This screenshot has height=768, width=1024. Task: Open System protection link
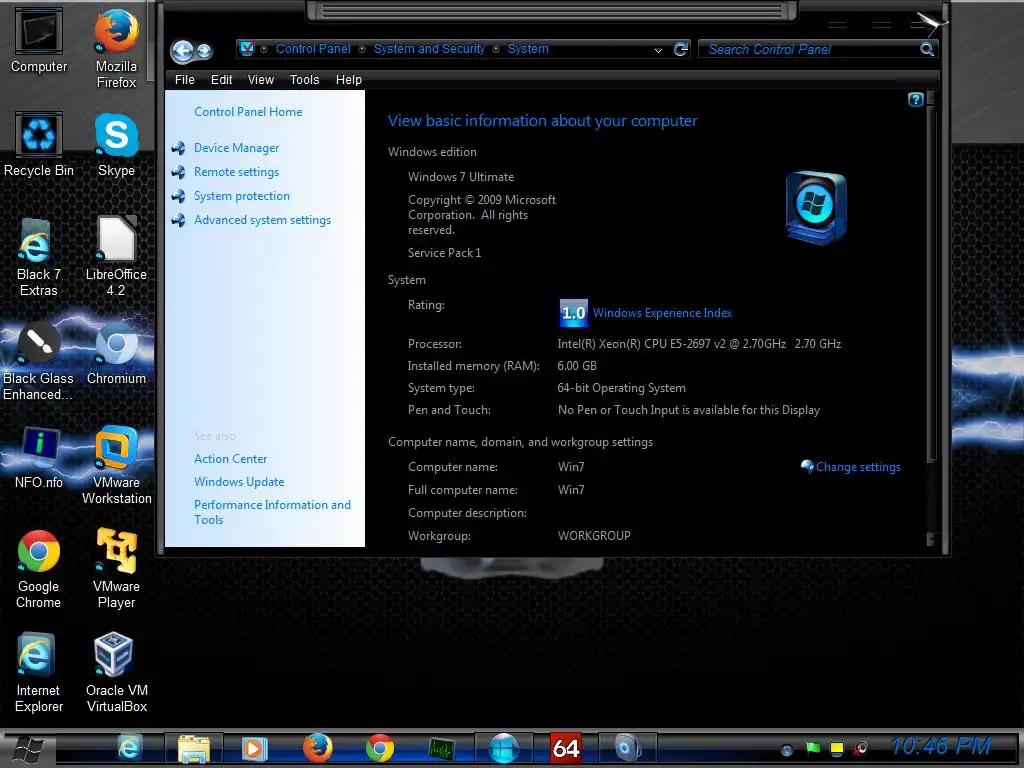242,196
